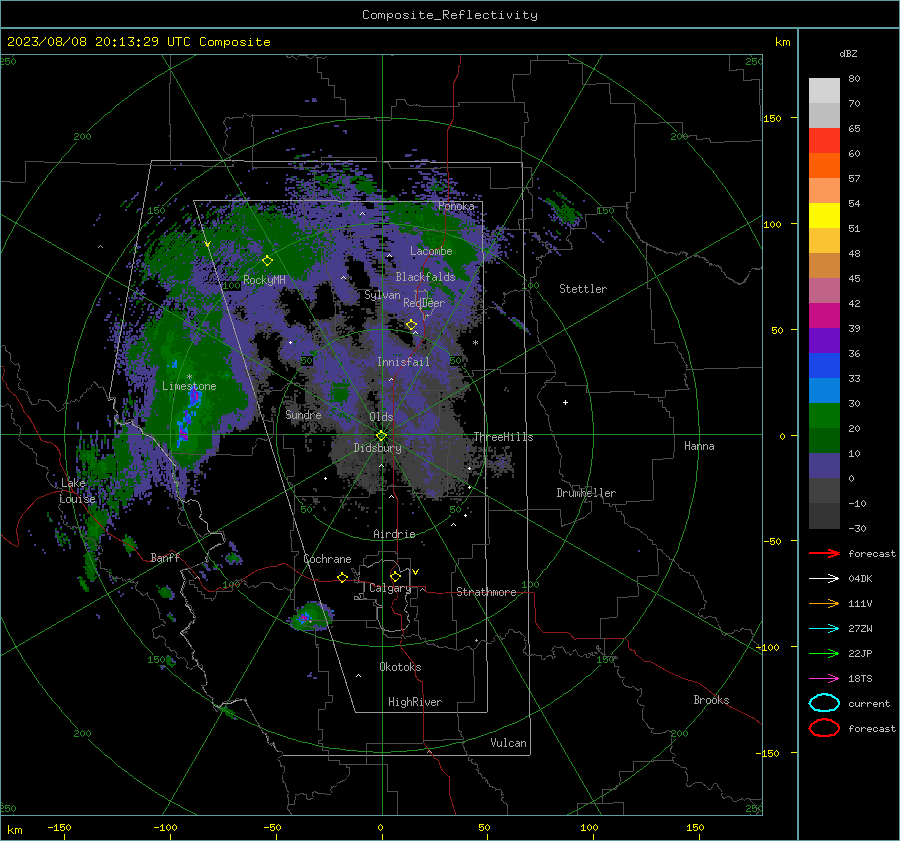The width and height of the screenshot is (900, 841).
Task: Click the Okotoks label
Action: pos(400,667)
